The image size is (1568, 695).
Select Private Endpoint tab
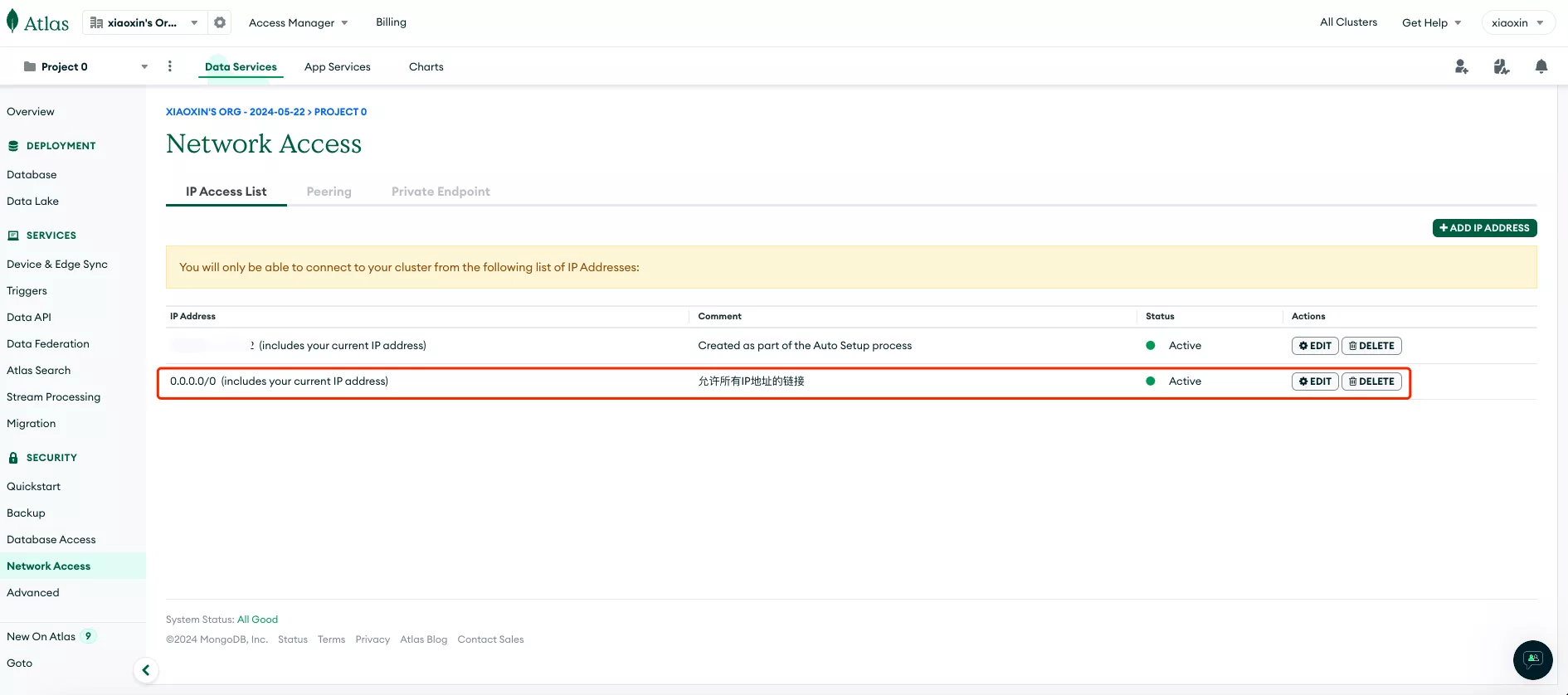click(441, 192)
